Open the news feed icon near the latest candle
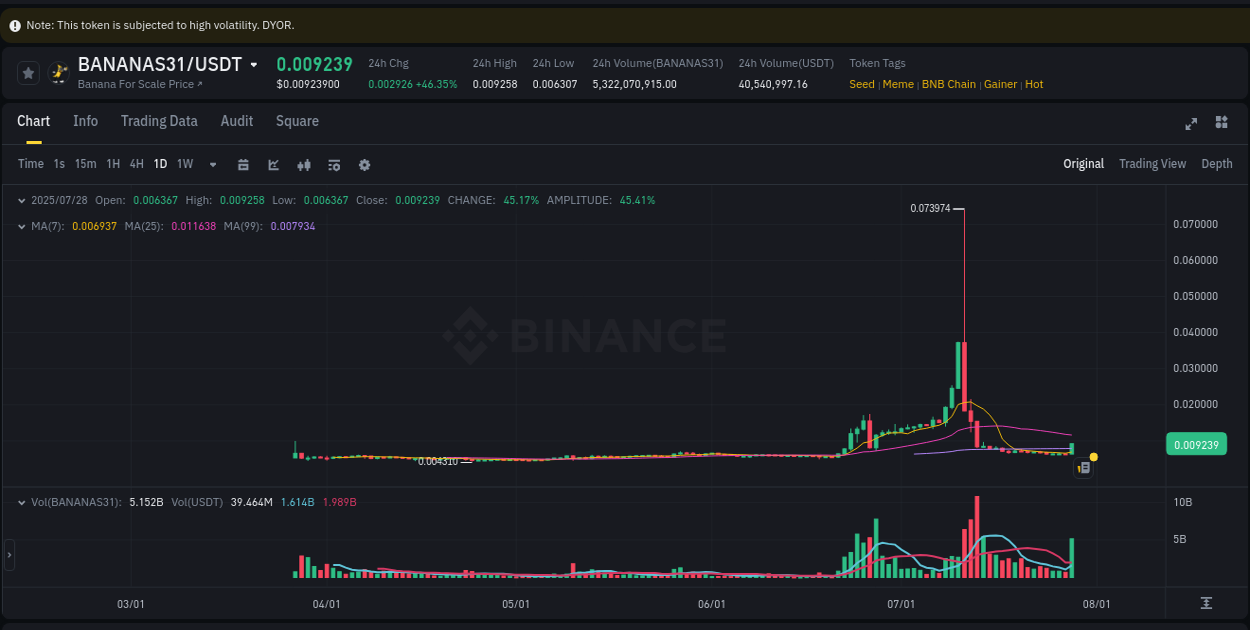 [1082, 467]
